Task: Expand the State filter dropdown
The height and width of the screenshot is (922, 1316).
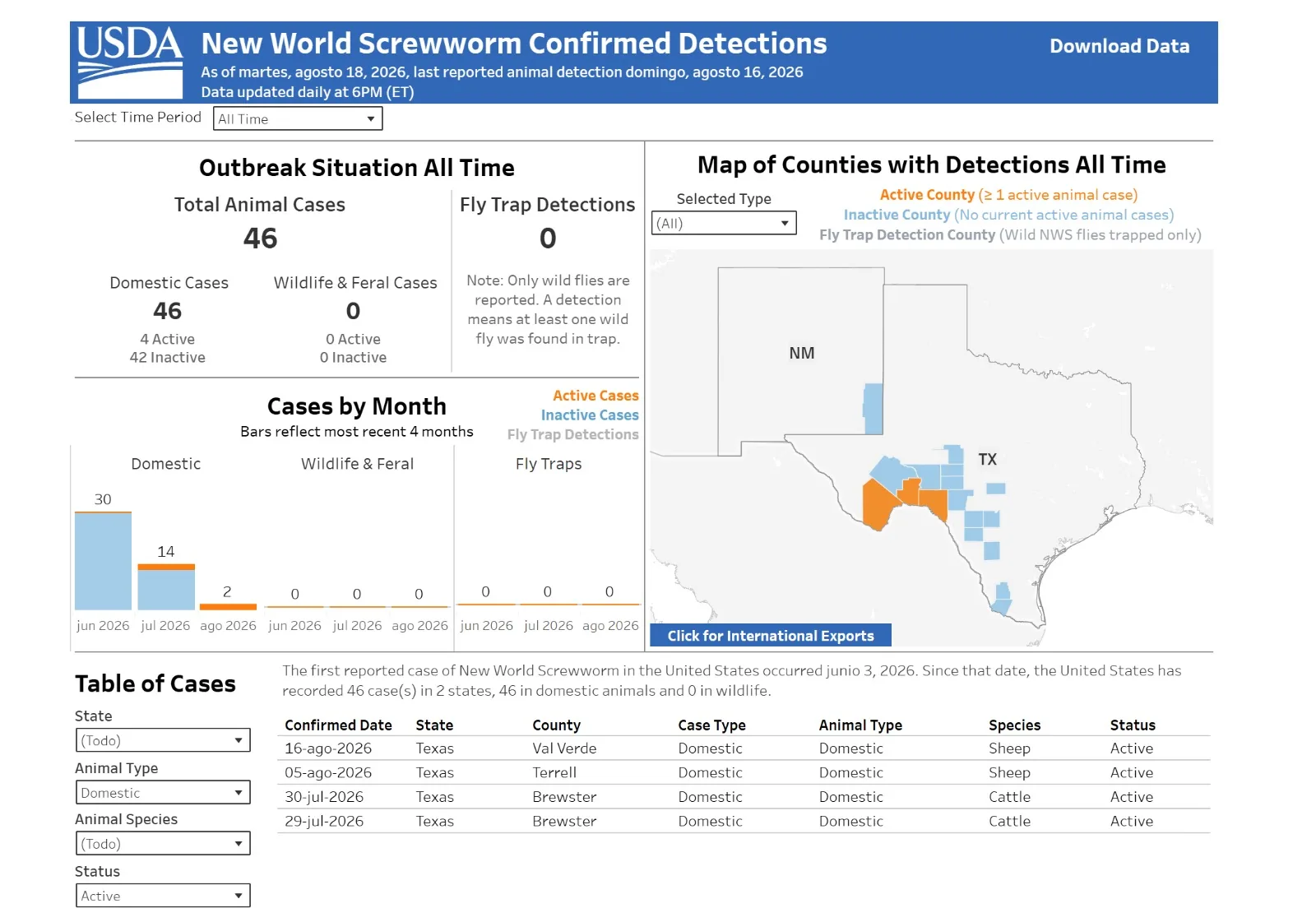Action: click(x=163, y=740)
